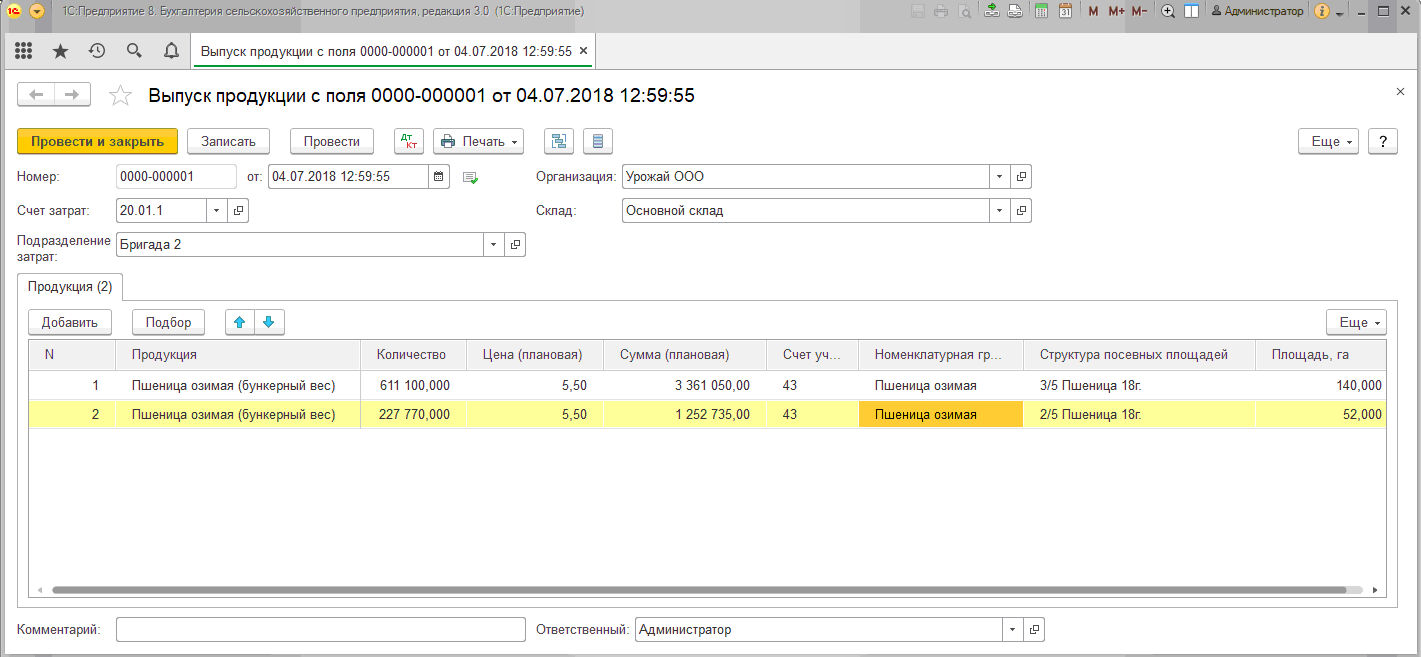
Task: Close the Выпуск продукции document tab
Action: click(x=584, y=51)
